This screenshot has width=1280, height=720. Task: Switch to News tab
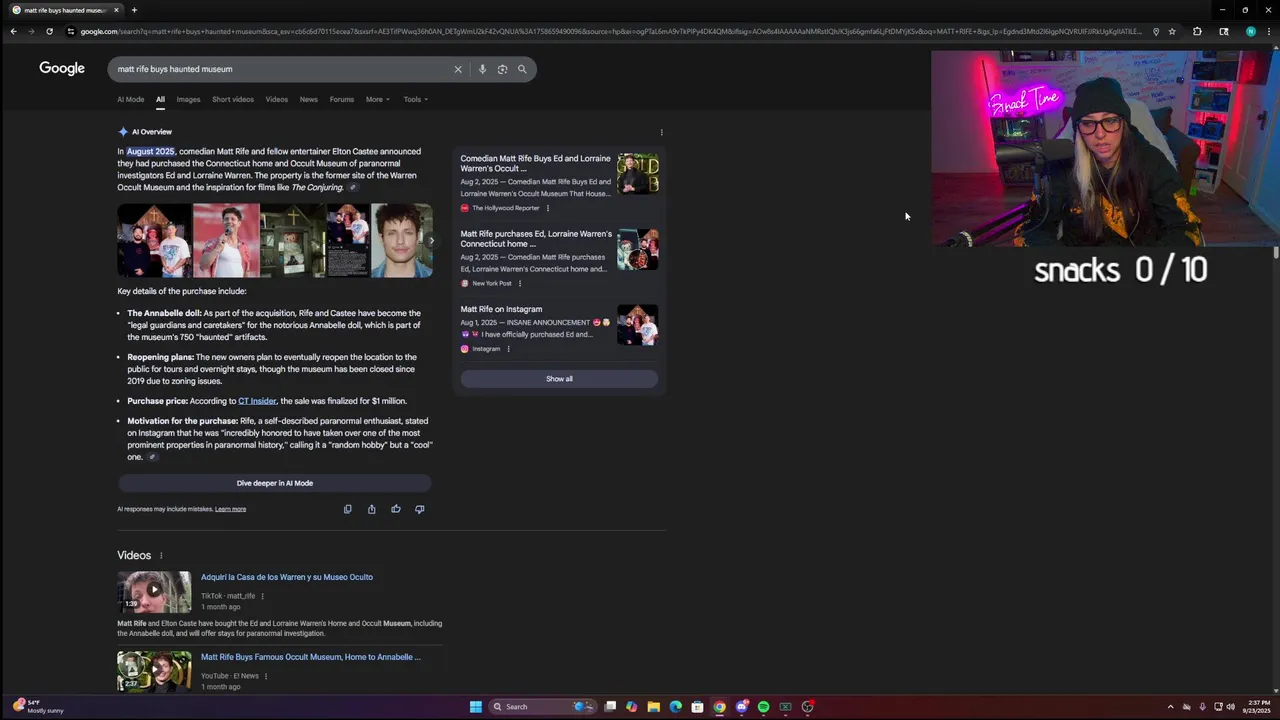click(309, 99)
